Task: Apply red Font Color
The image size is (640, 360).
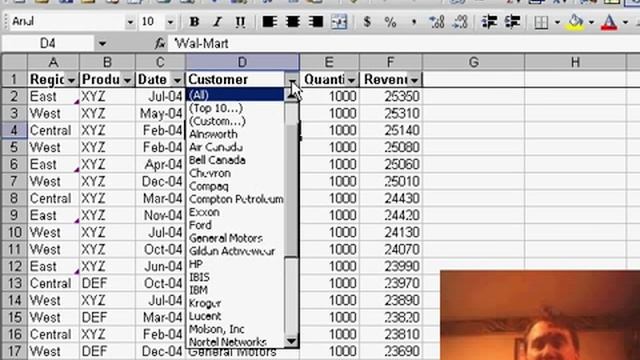Action: [x=609, y=22]
